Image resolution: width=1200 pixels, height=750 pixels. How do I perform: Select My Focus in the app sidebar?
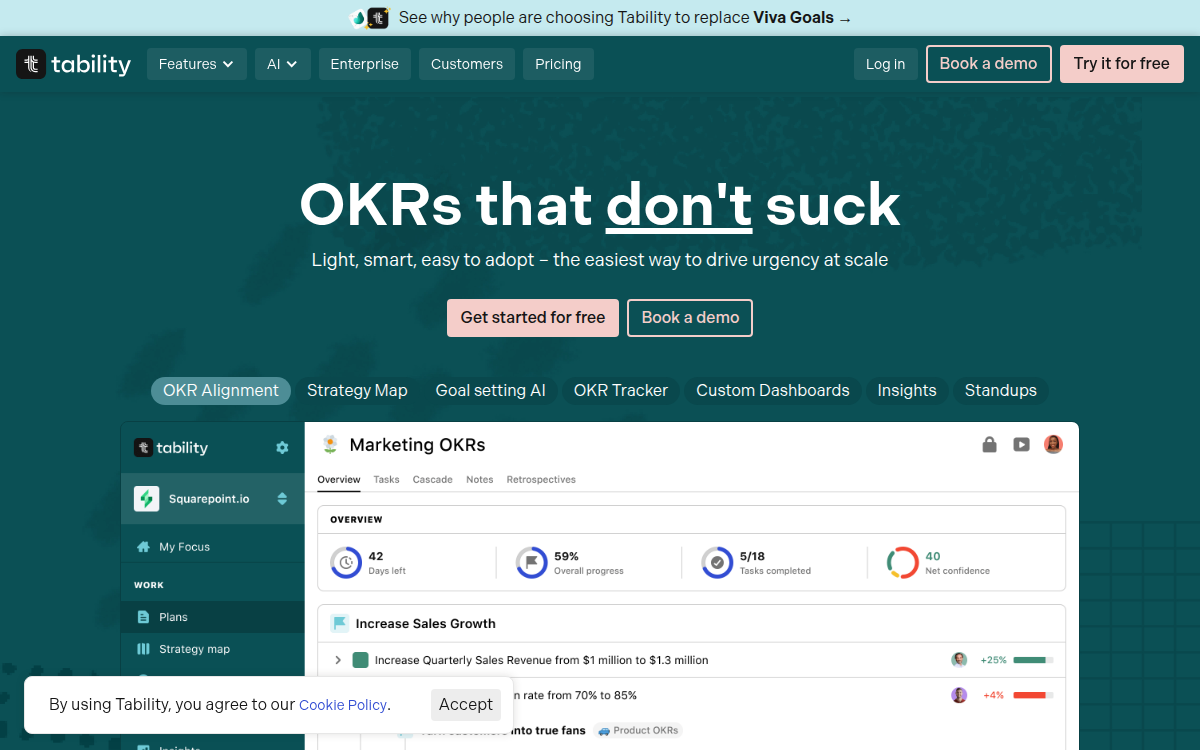213,547
